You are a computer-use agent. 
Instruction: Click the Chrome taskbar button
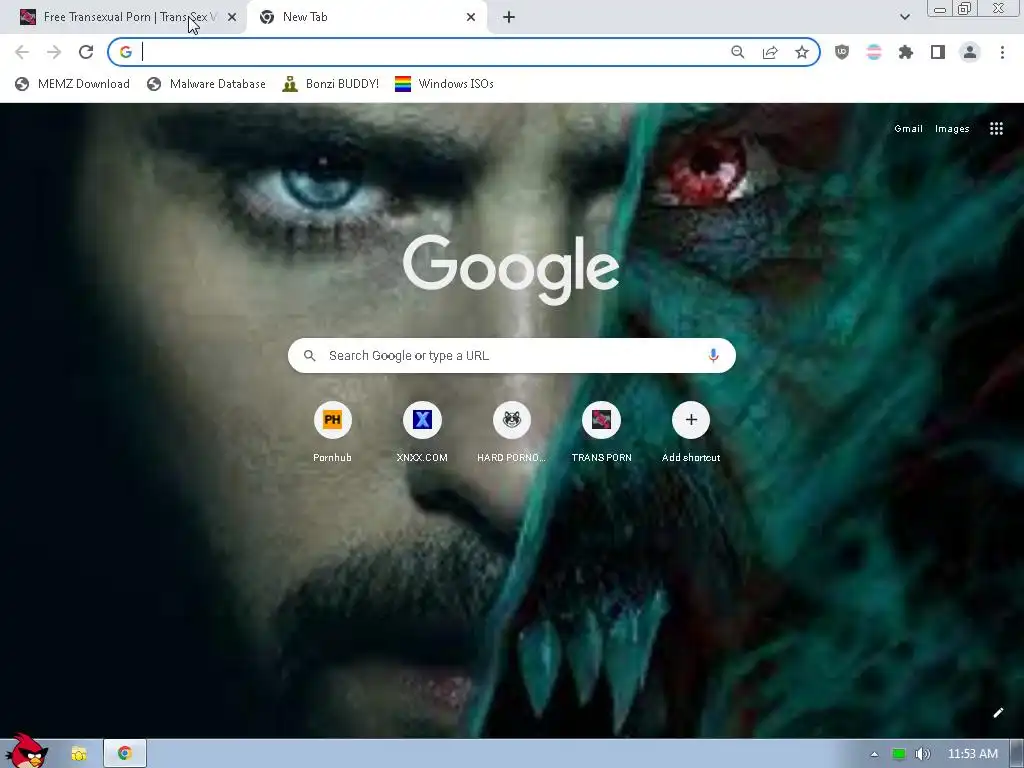[x=125, y=754]
